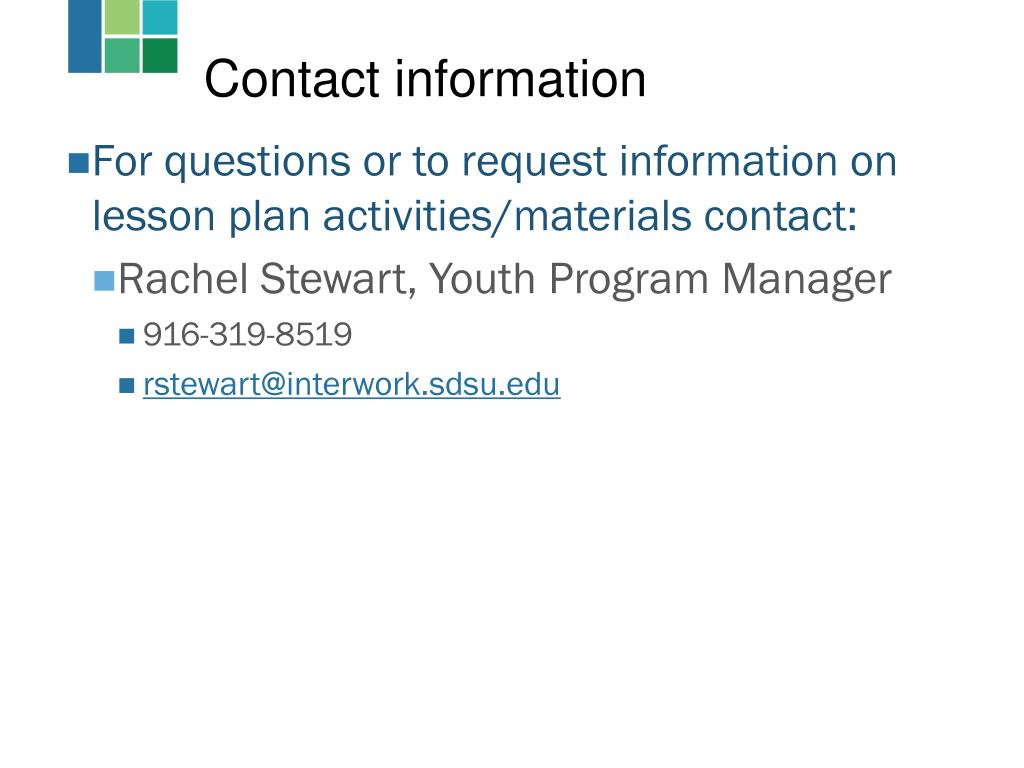Click the bullet next to phone number
Screen dimensions: 1024x768
click(127, 336)
